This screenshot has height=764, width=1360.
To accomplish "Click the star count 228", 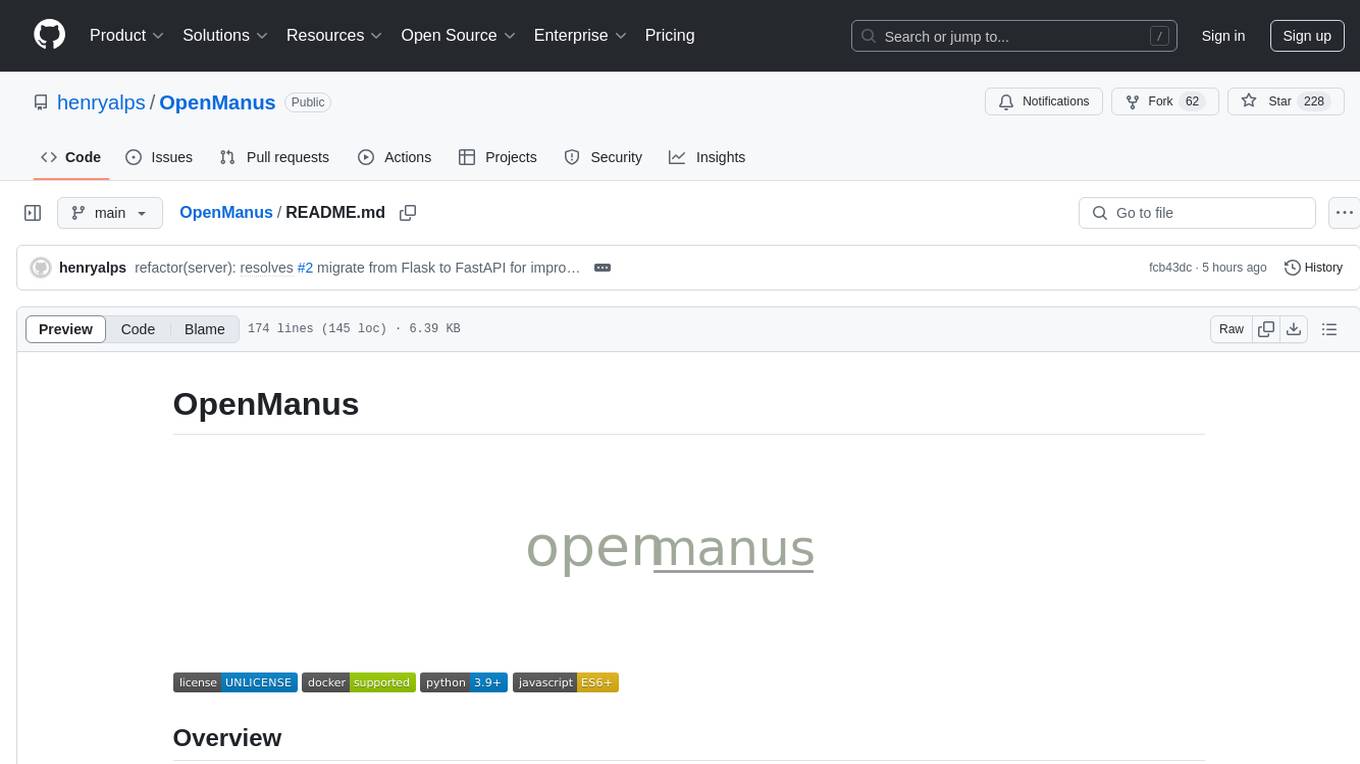I will point(1314,102).
